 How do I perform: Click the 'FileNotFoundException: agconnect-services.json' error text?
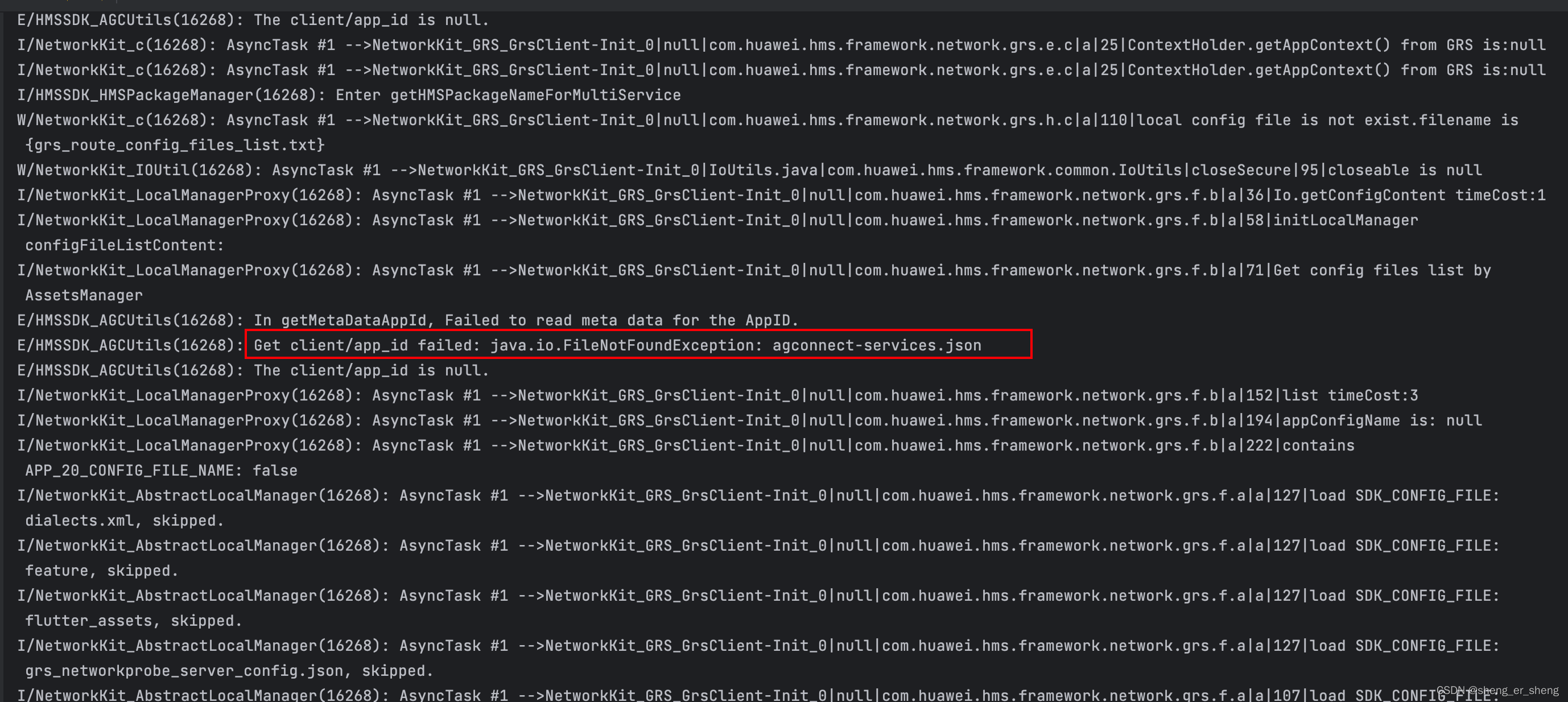click(x=735, y=345)
